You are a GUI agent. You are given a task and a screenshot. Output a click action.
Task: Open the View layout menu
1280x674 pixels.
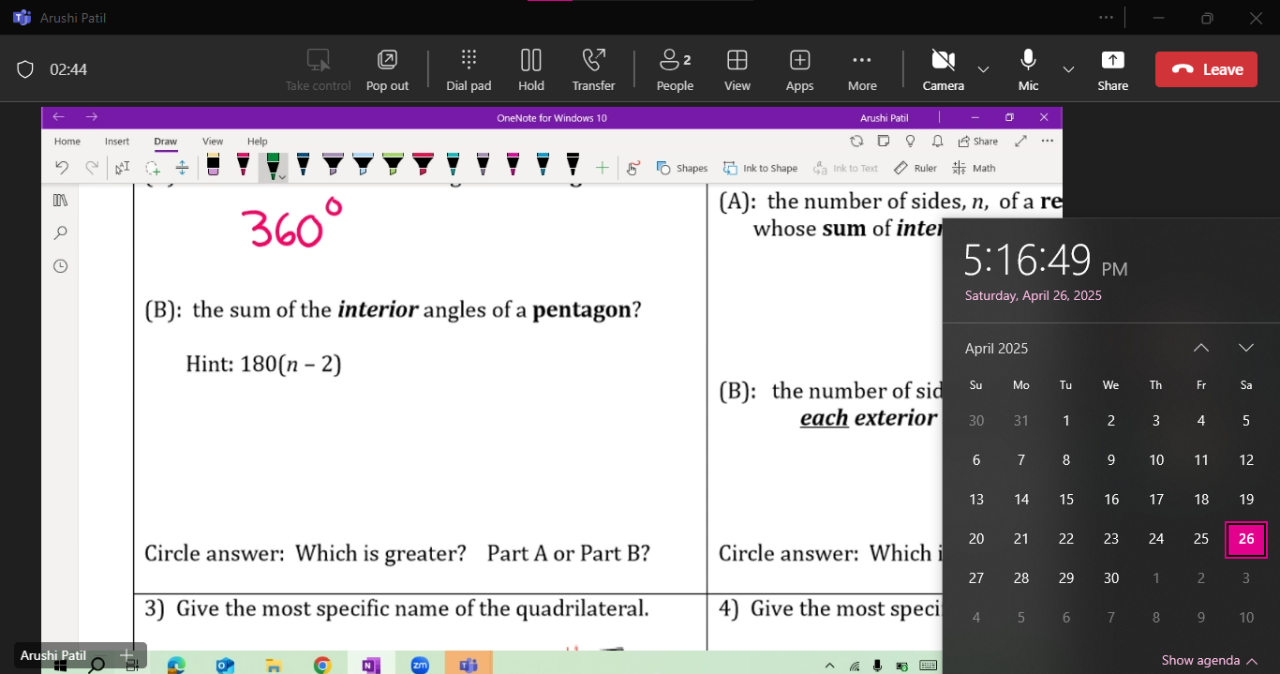click(x=737, y=69)
